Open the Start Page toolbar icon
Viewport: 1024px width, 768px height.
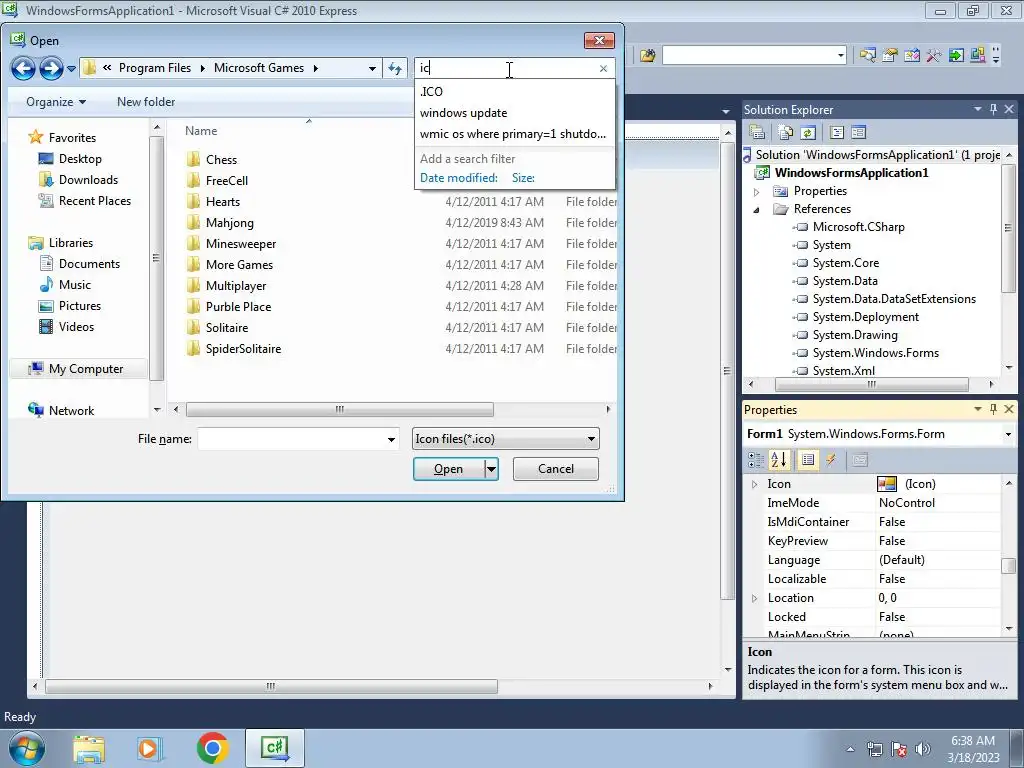955,56
